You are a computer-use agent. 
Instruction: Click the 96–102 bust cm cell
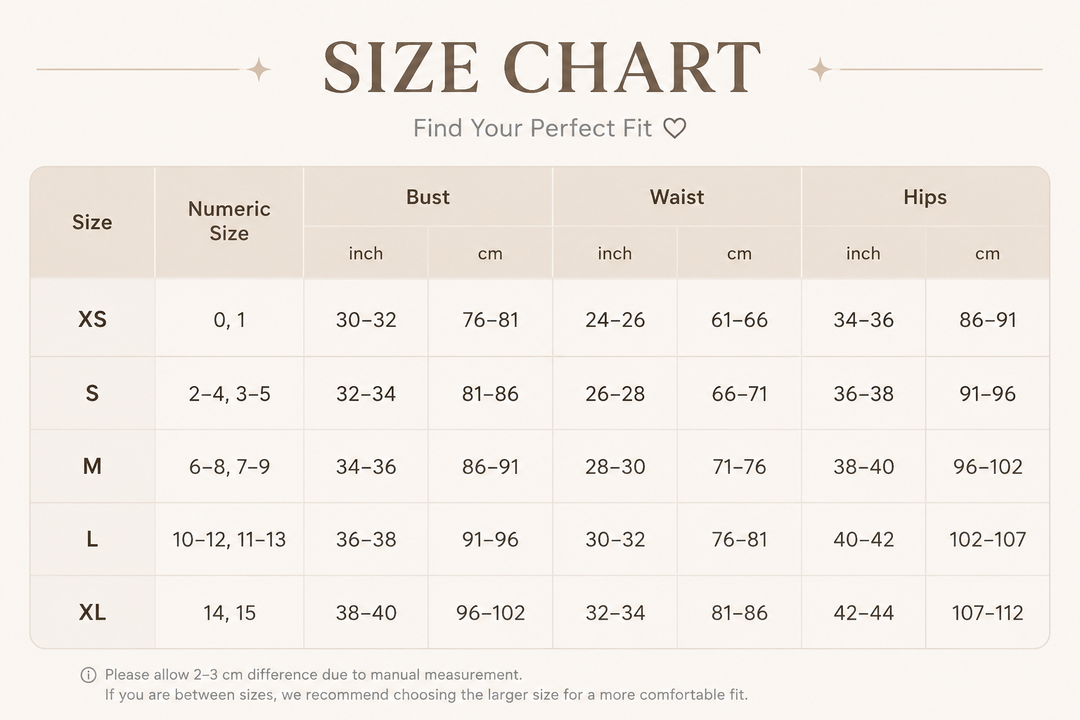490,613
